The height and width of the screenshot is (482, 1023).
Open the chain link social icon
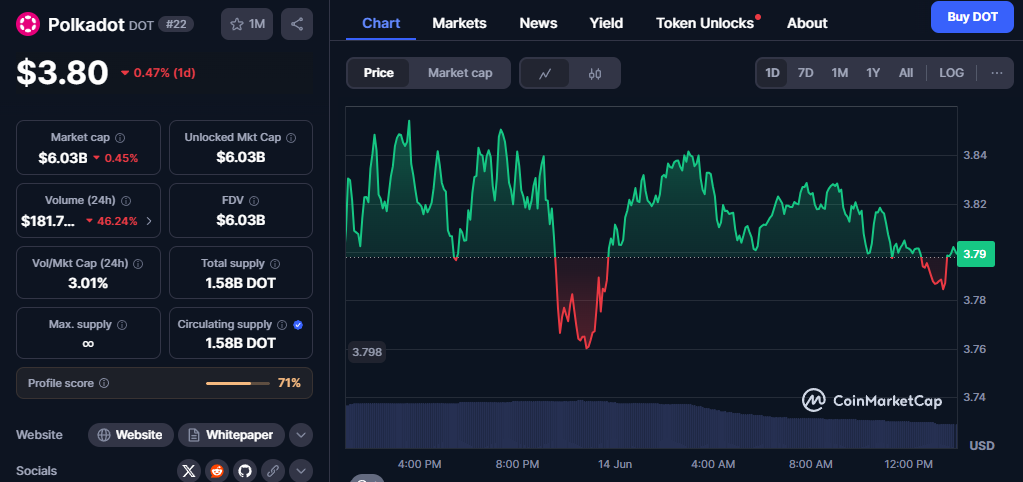272,471
